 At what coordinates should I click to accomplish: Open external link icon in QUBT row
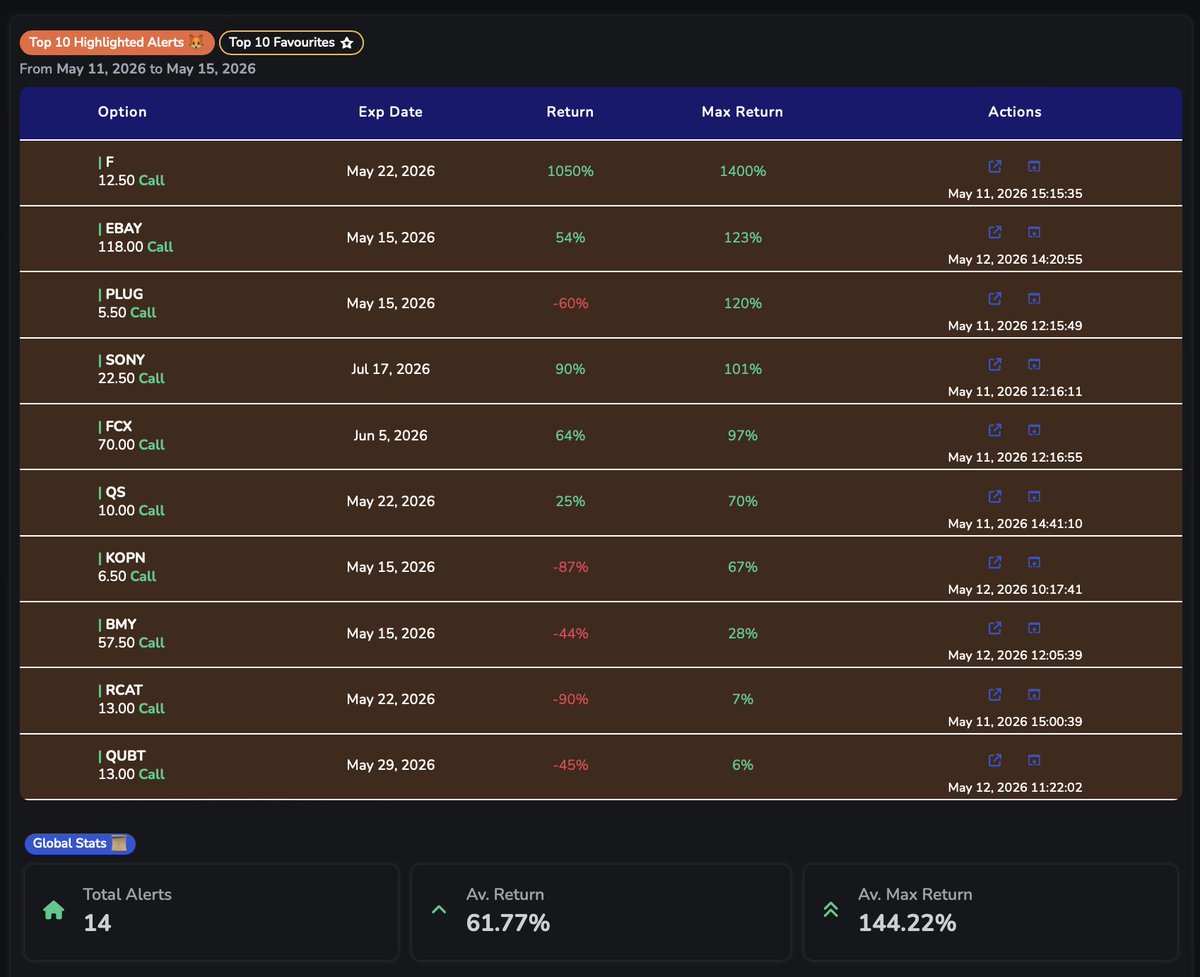tap(995, 760)
